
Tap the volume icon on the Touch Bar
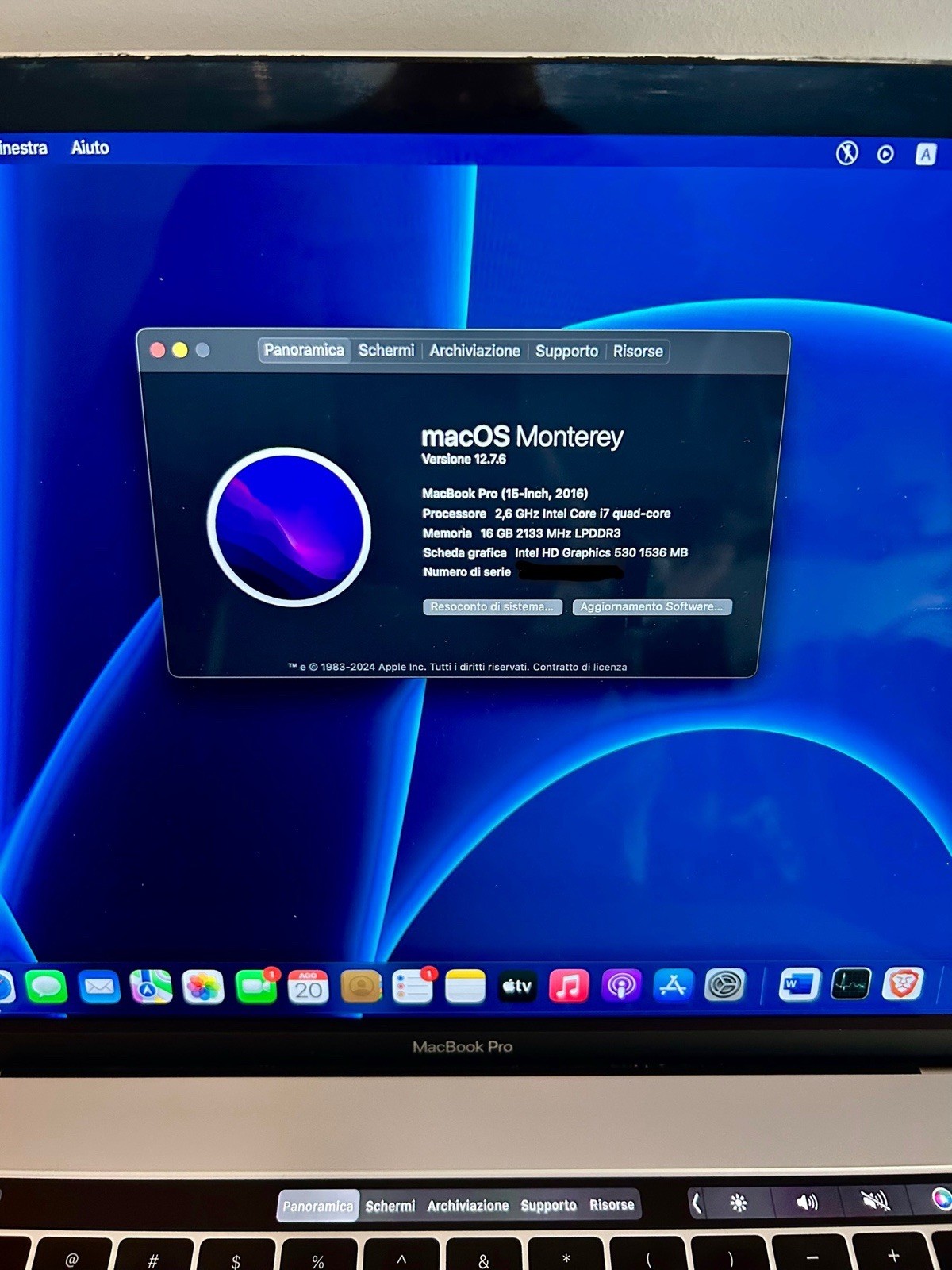pos(807,1202)
